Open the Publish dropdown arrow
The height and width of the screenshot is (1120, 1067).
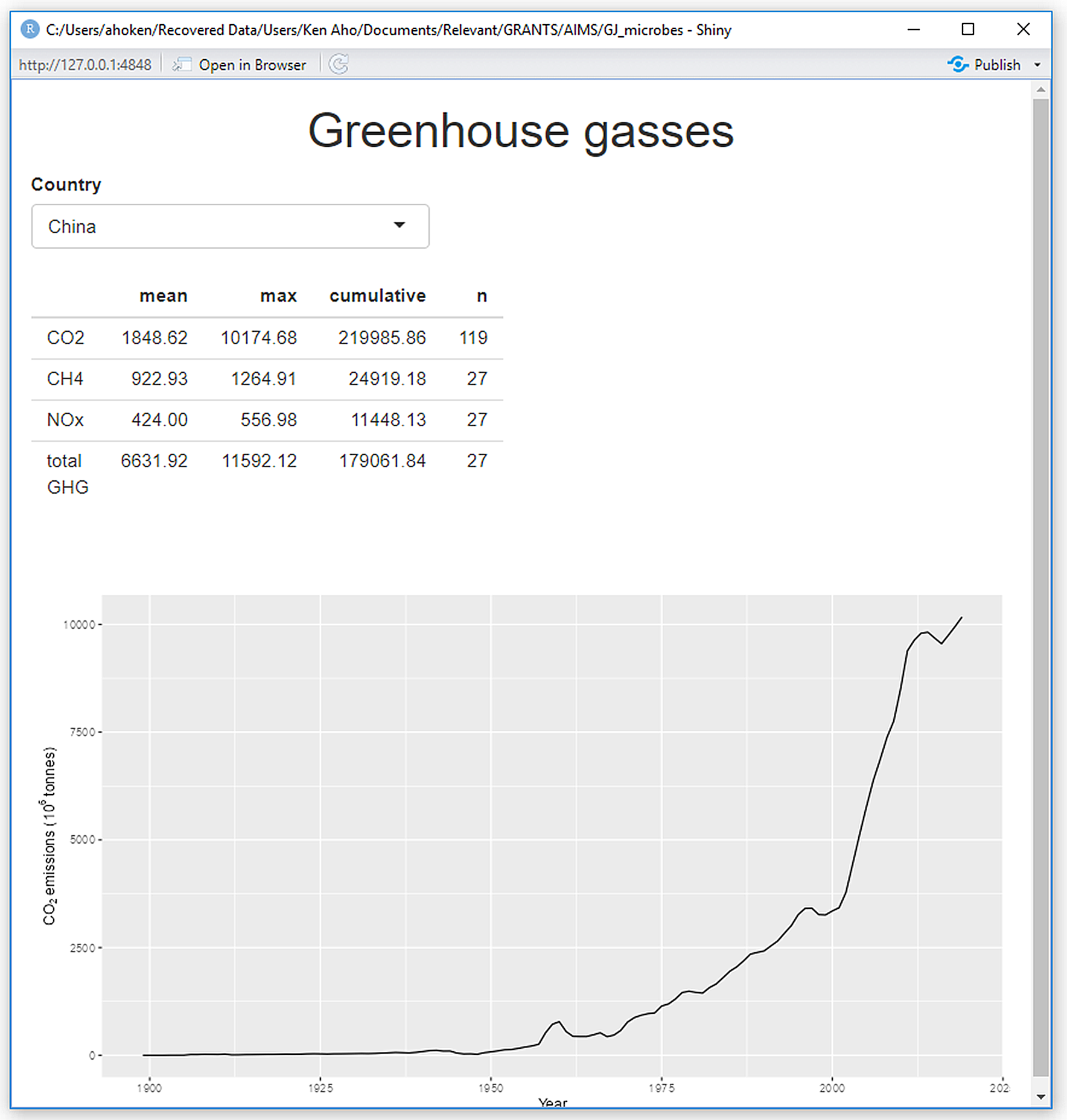click(x=1037, y=65)
